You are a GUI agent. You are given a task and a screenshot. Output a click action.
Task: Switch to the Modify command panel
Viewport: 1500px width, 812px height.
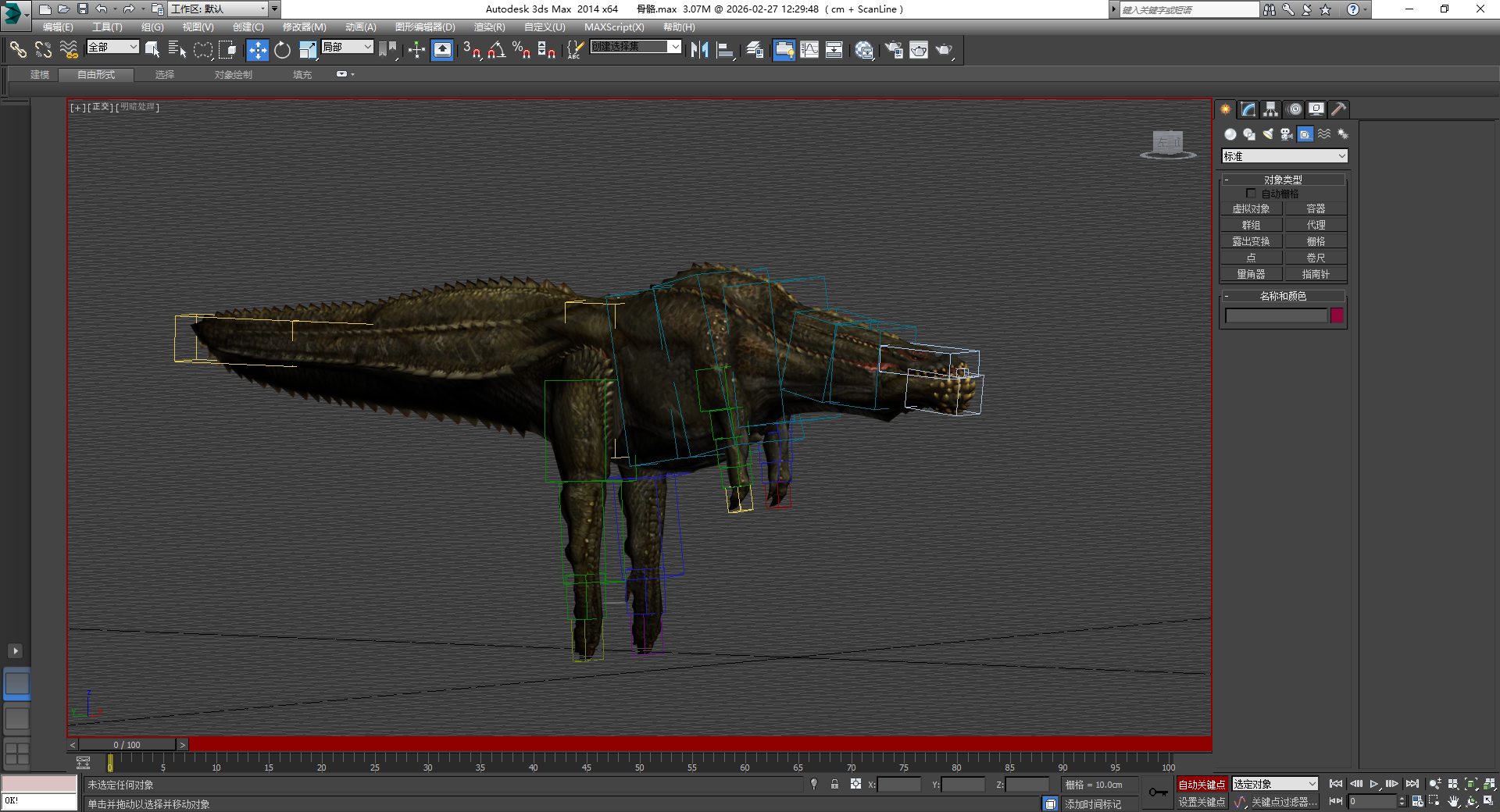click(1248, 109)
